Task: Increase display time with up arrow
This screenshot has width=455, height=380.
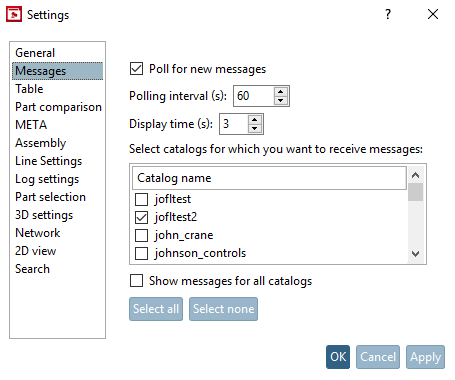Action: click(255, 119)
